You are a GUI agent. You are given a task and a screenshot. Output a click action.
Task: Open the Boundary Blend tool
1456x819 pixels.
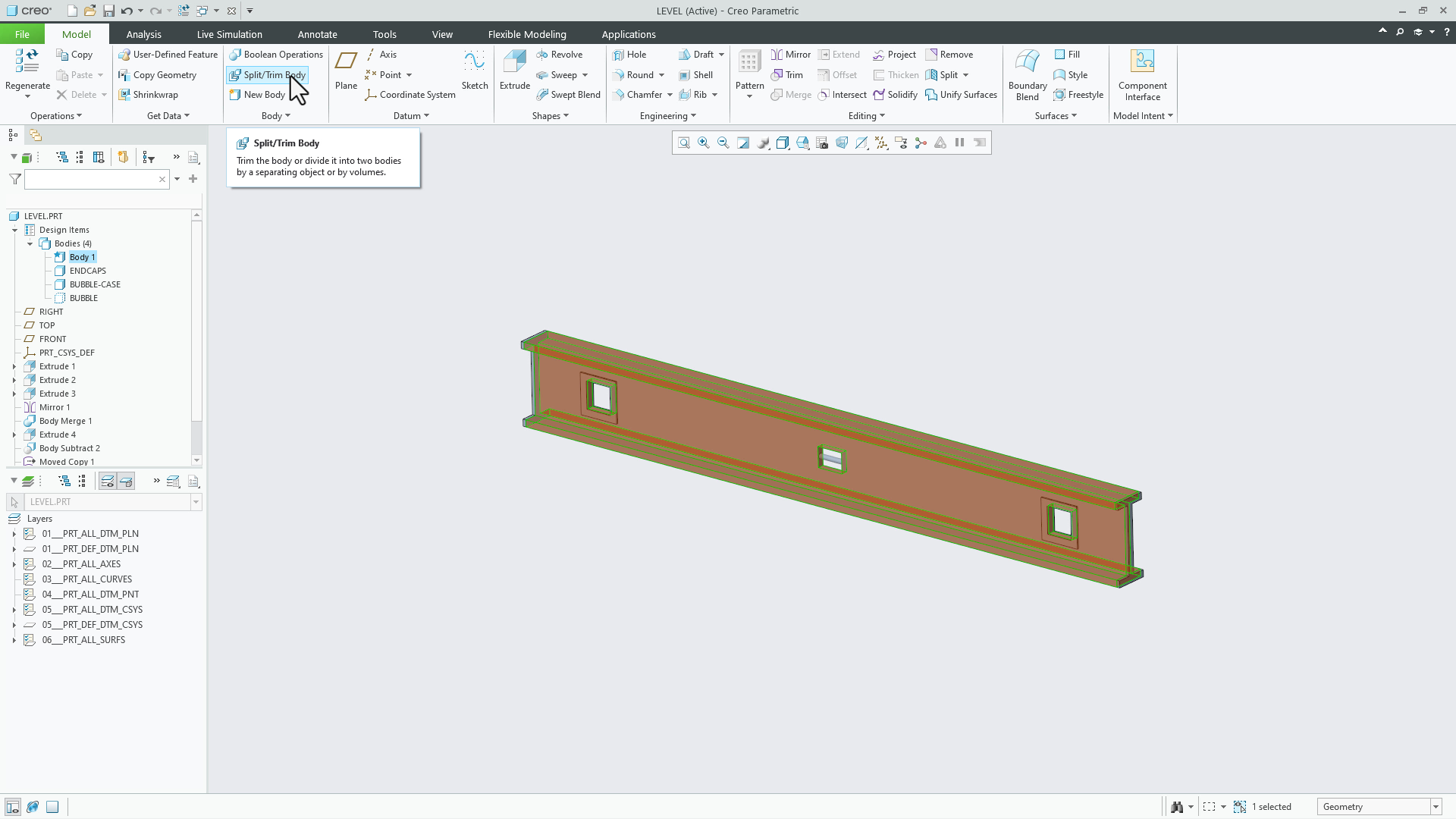[x=1027, y=72]
